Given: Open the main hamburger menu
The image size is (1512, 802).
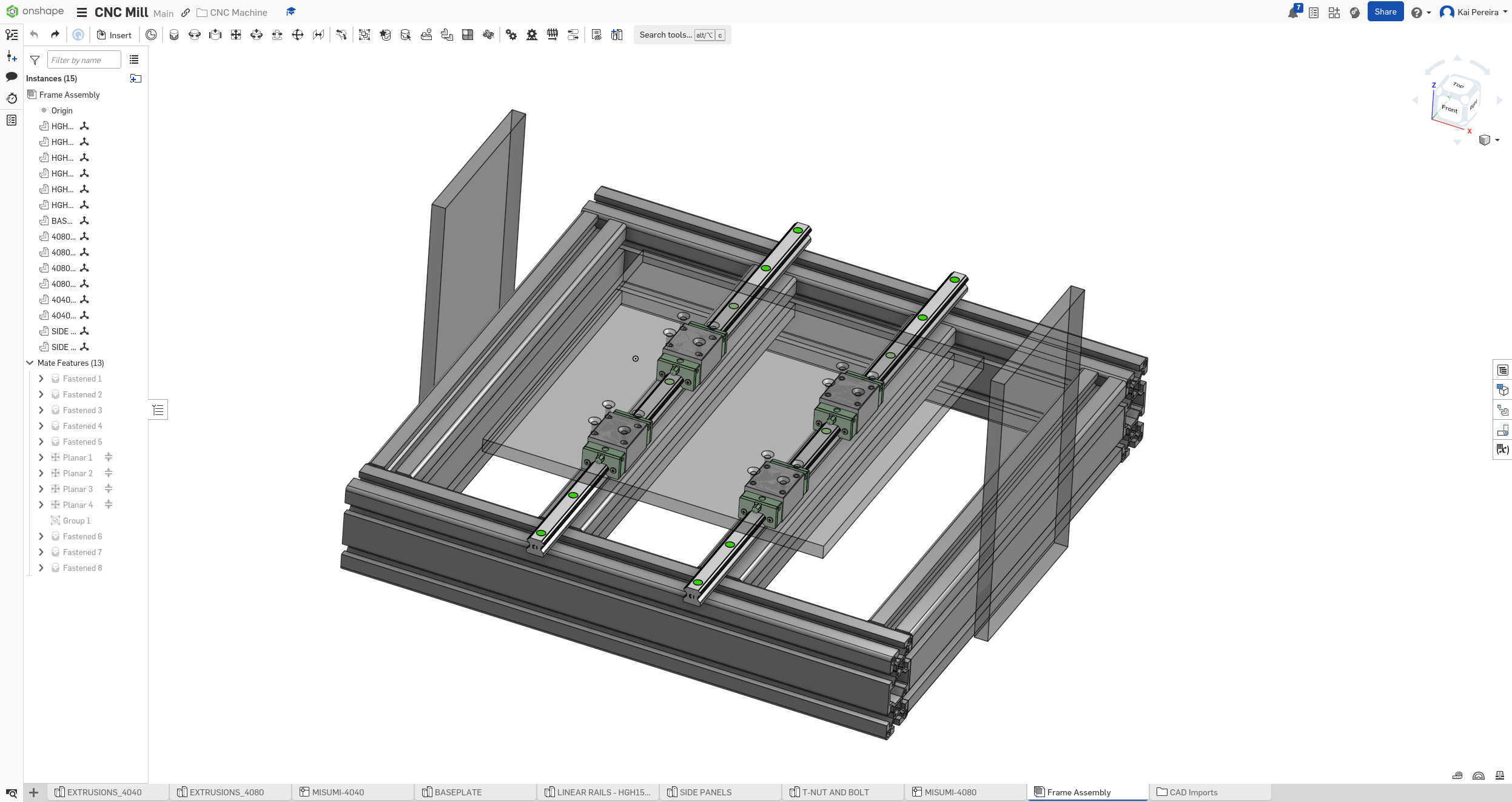Looking at the screenshot, I should [x=82, y=12].
